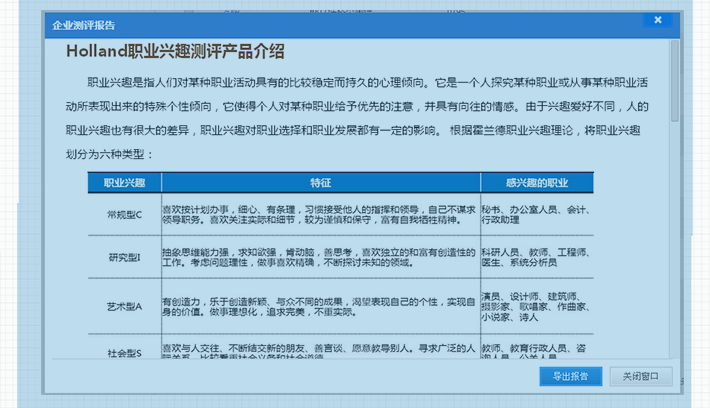
Task: Select the 艺术型A row label
Action: [125, 307]
